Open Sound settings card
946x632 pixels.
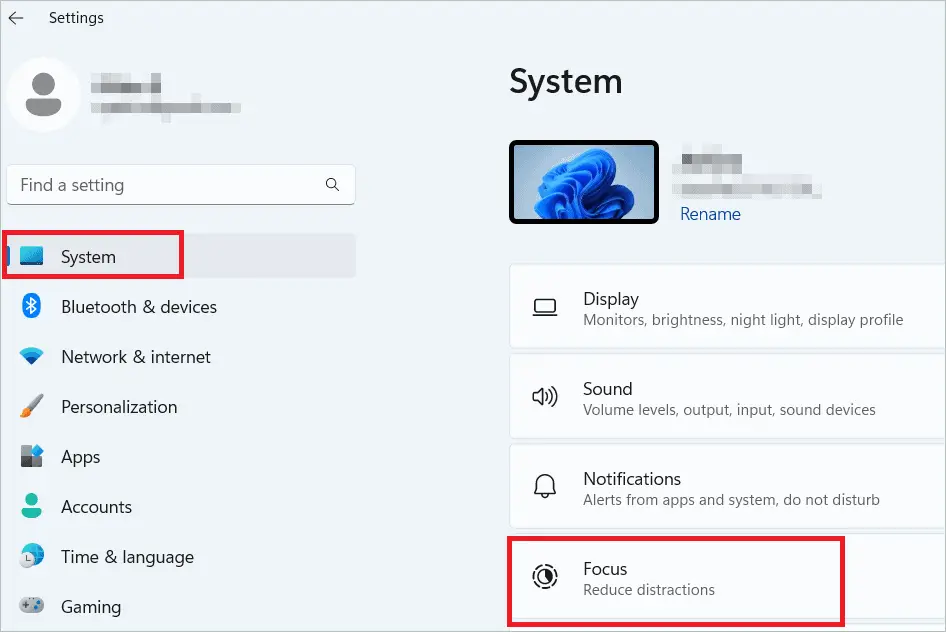pos(728,396)
